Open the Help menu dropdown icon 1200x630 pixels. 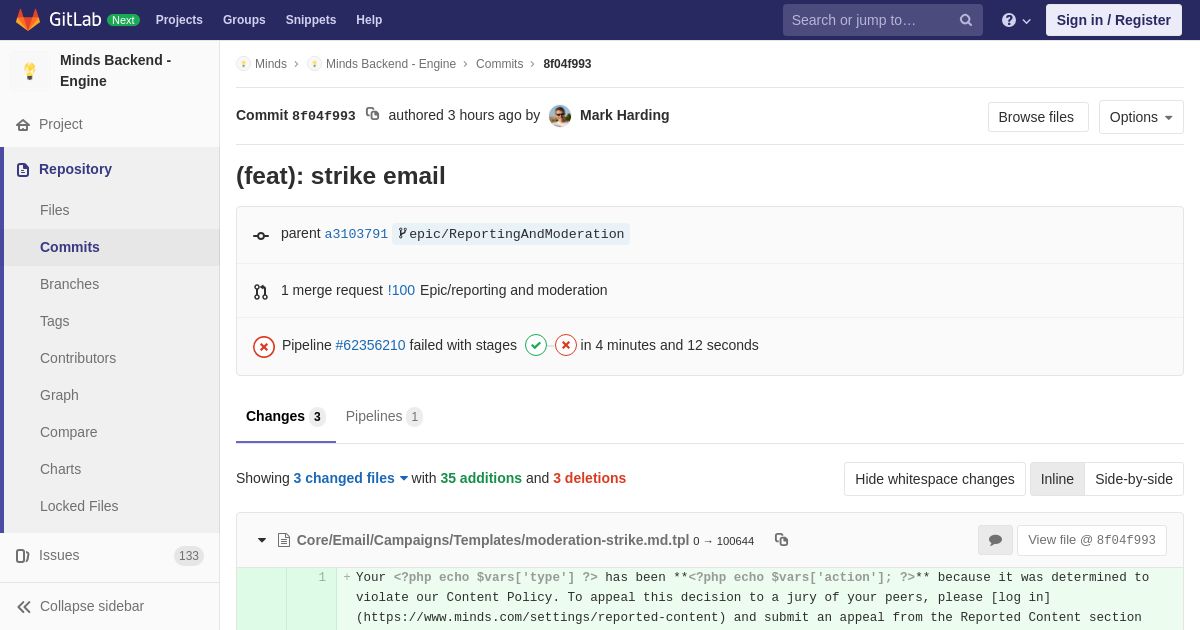1016,20
